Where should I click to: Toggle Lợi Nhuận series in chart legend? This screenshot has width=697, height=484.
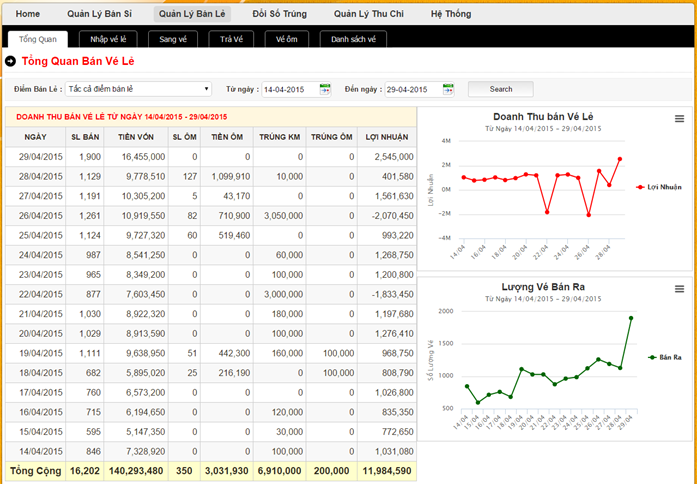(655, 186)
